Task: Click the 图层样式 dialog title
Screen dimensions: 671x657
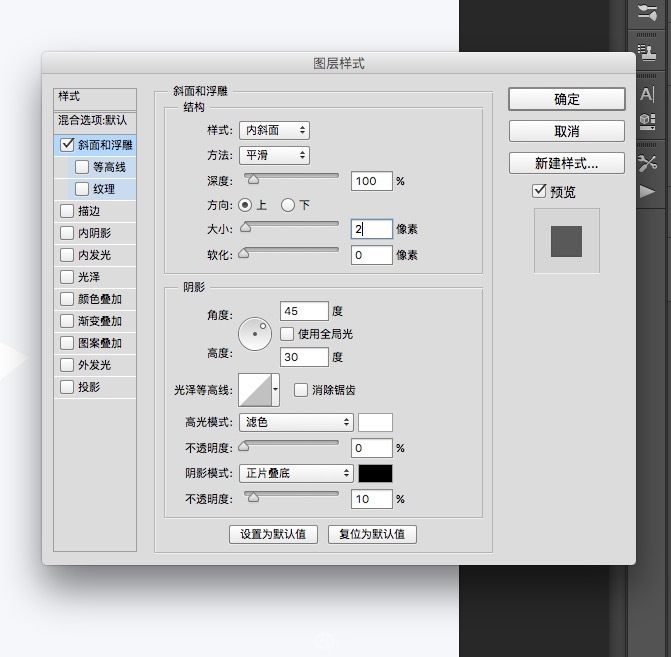Action: 339,63
